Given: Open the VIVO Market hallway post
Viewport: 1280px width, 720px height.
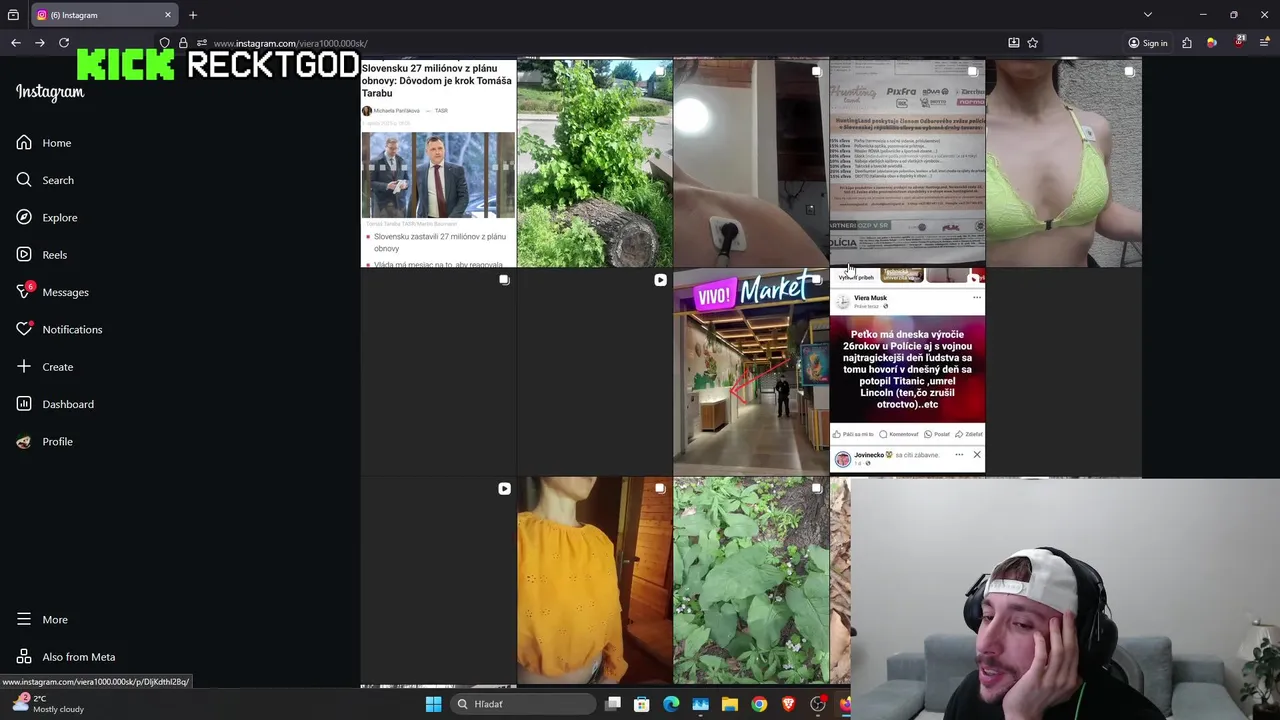Looking at the screenshot, I should 750,372.
